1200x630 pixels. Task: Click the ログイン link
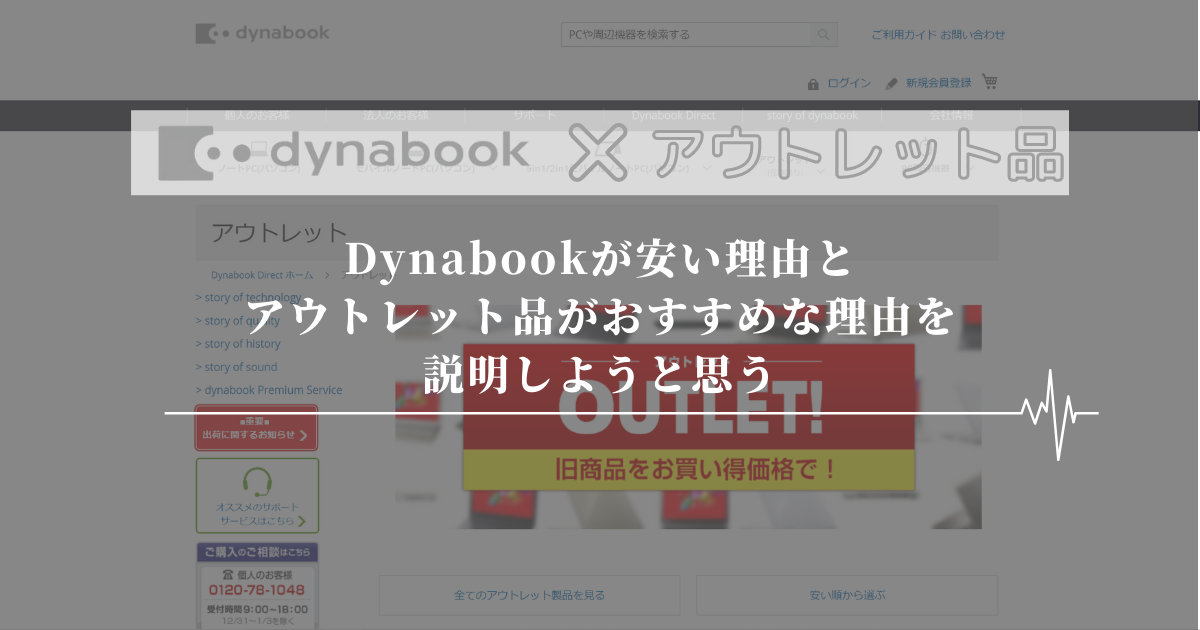tap(849, 83)
